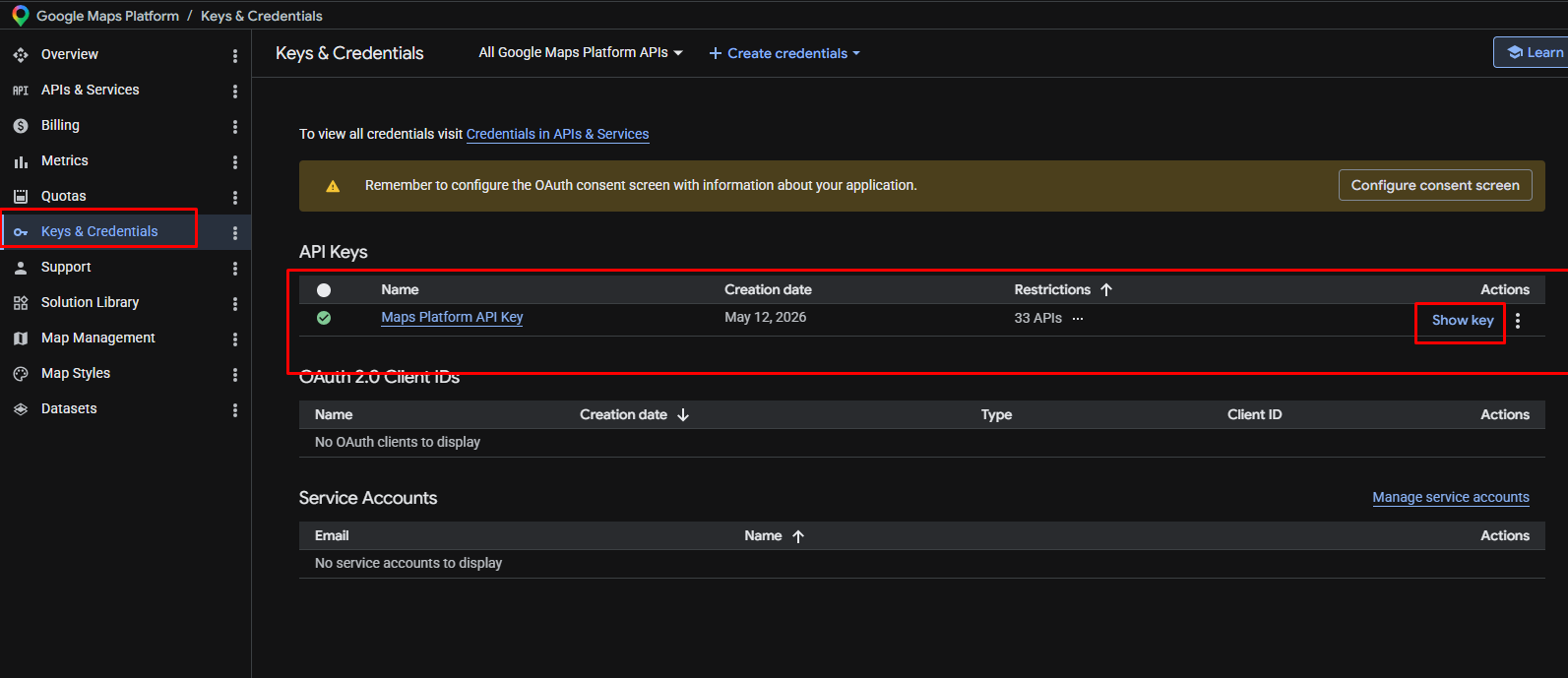The width and height of the screenshot is (1568, 678).
Task: Expand the Create credentials dropdown
Action: click(784, 53)
